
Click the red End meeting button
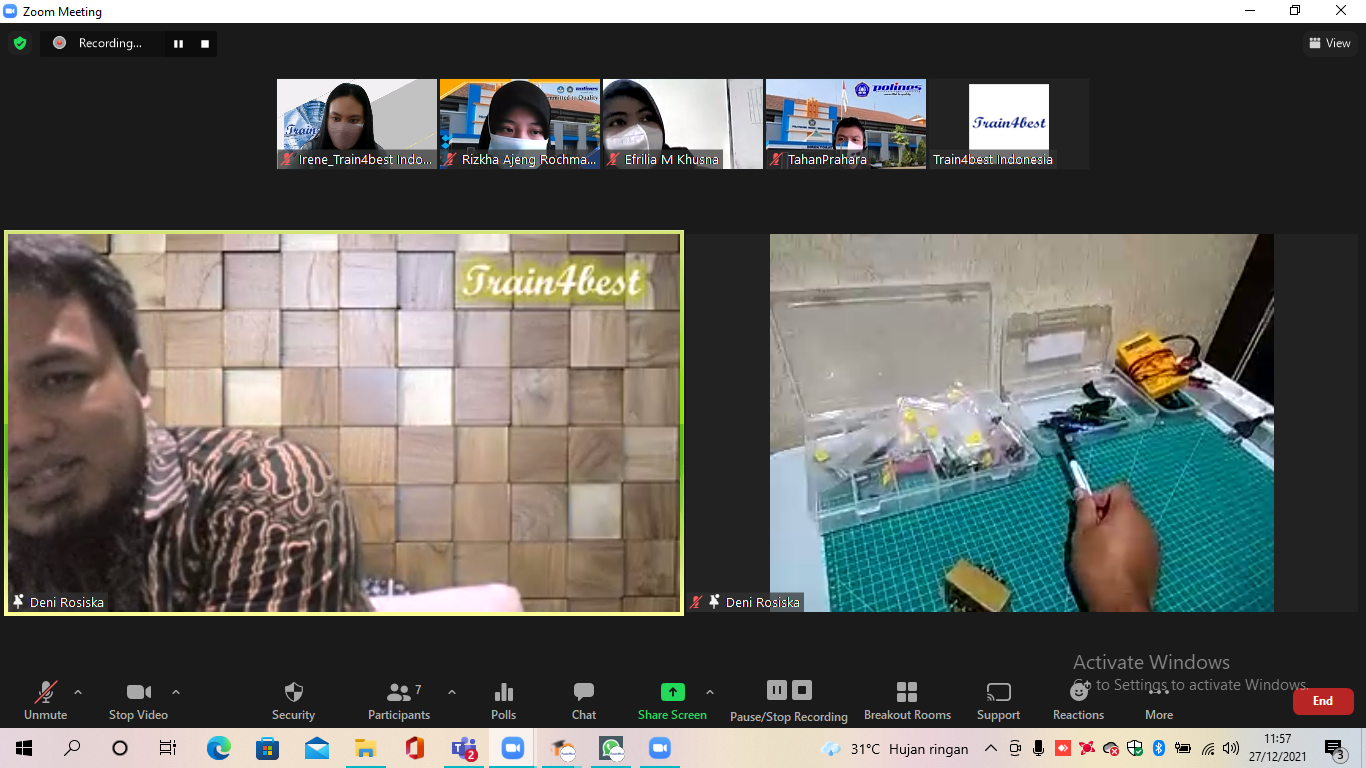coord(1323,701)
